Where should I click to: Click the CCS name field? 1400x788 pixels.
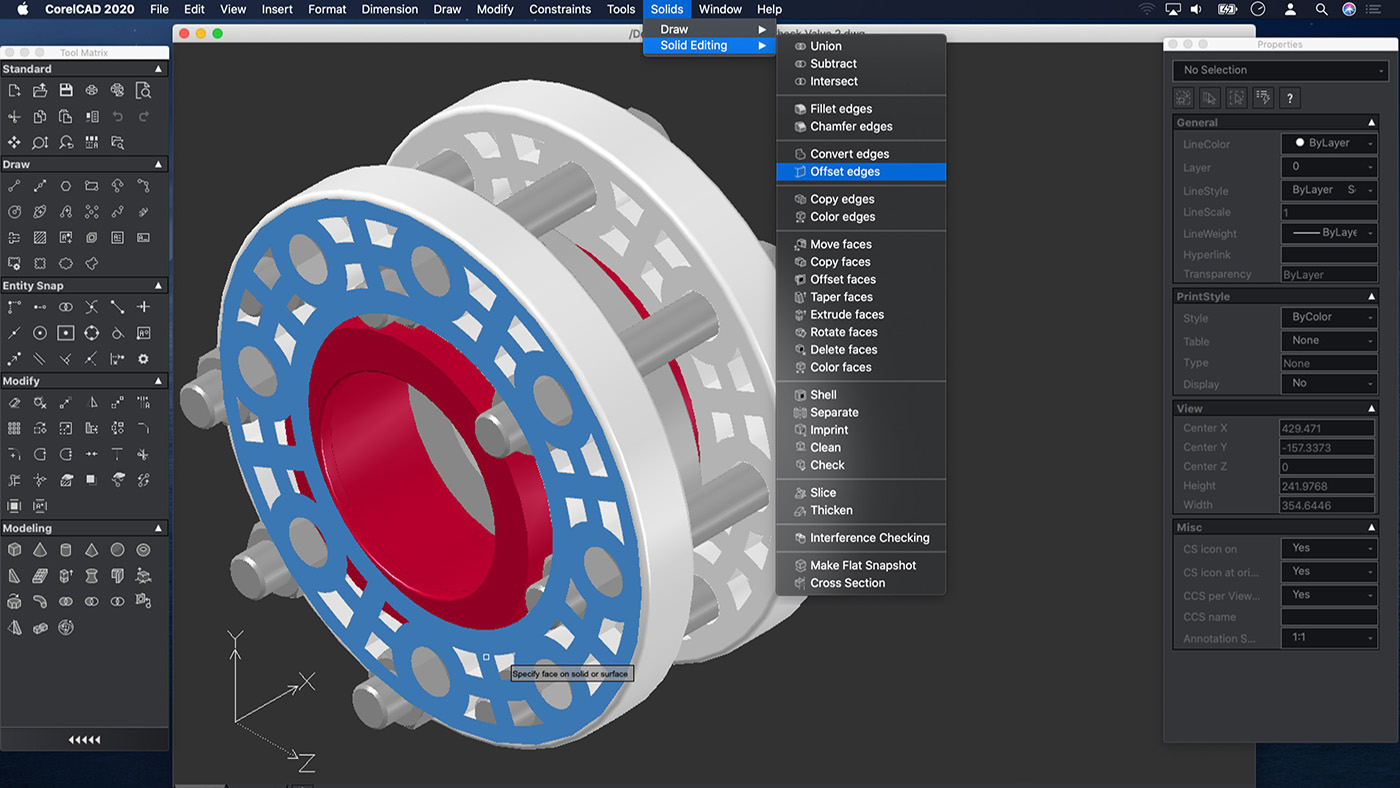click(x=1329, y=617)
